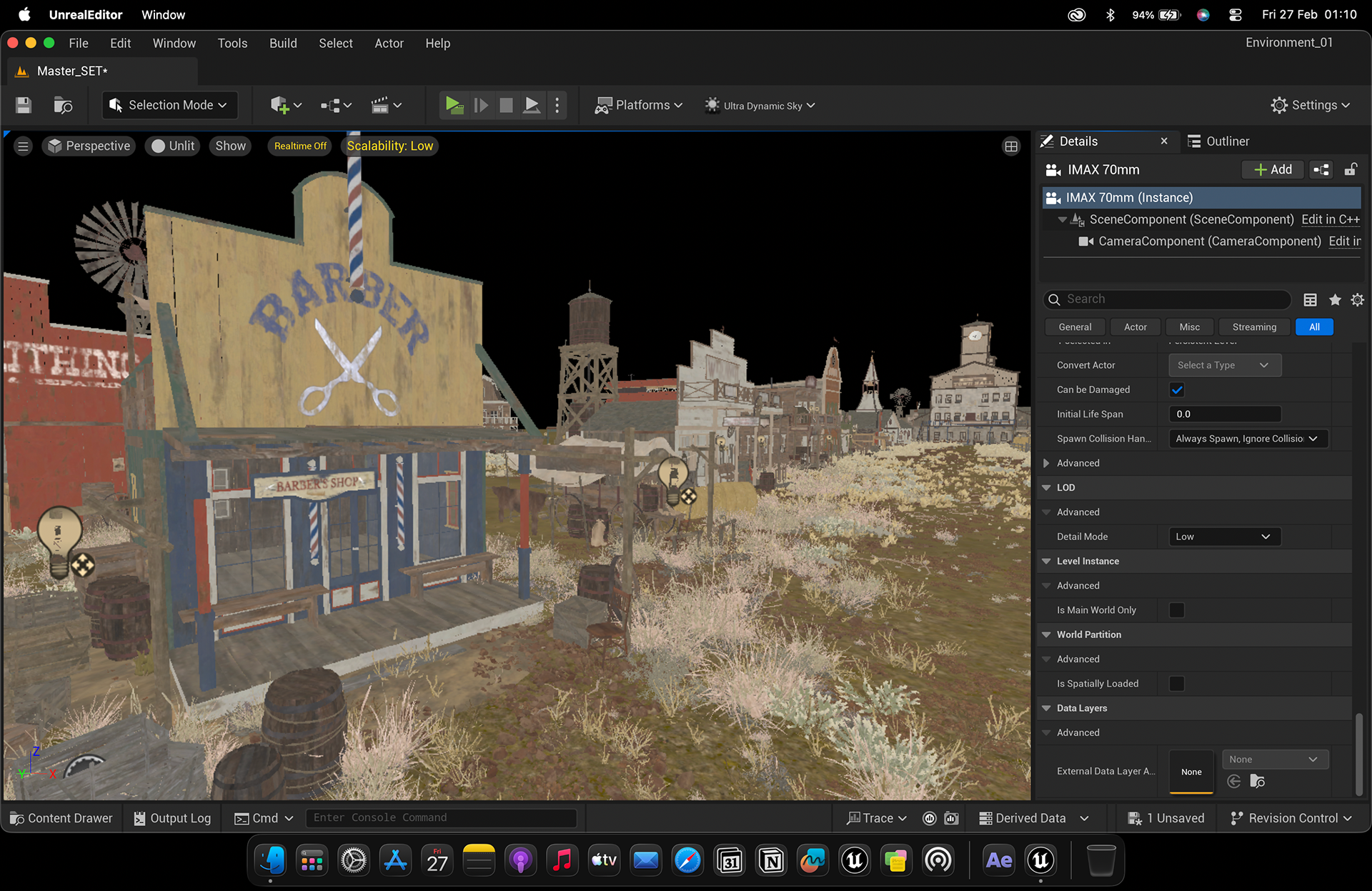Open the Build menu
Viewport: 1372px width, 891px height.
click(283, 44)
